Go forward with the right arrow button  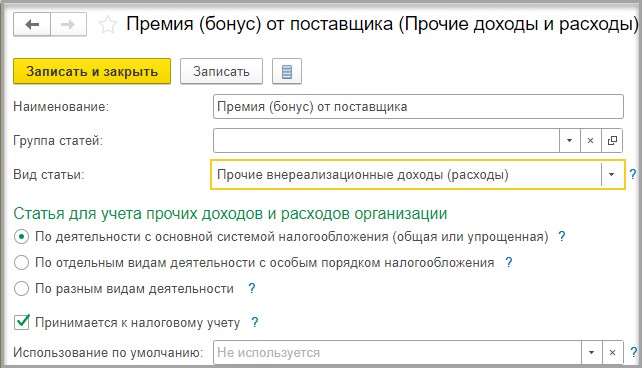tap(68, 25)
